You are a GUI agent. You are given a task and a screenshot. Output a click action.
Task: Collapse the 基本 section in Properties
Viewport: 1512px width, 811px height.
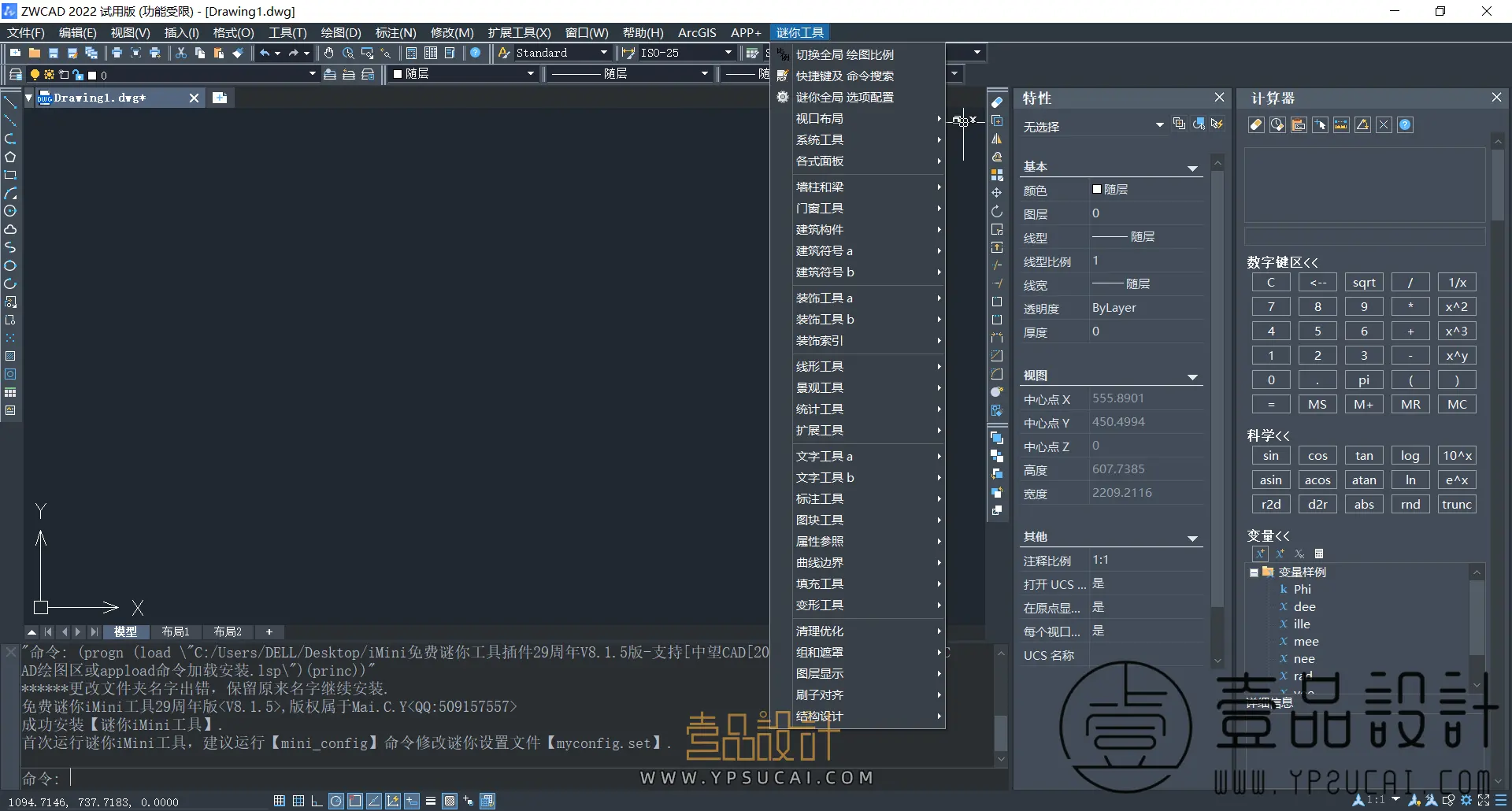coord(1193,168)
